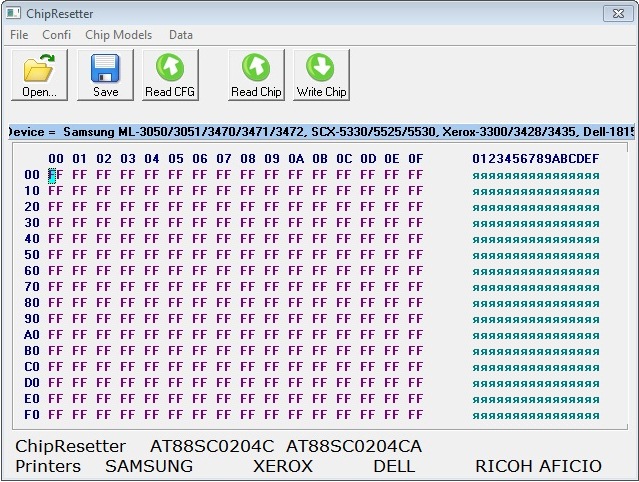Close the ChipResetter window
This screenshot has width=639, height=482.
618,13
